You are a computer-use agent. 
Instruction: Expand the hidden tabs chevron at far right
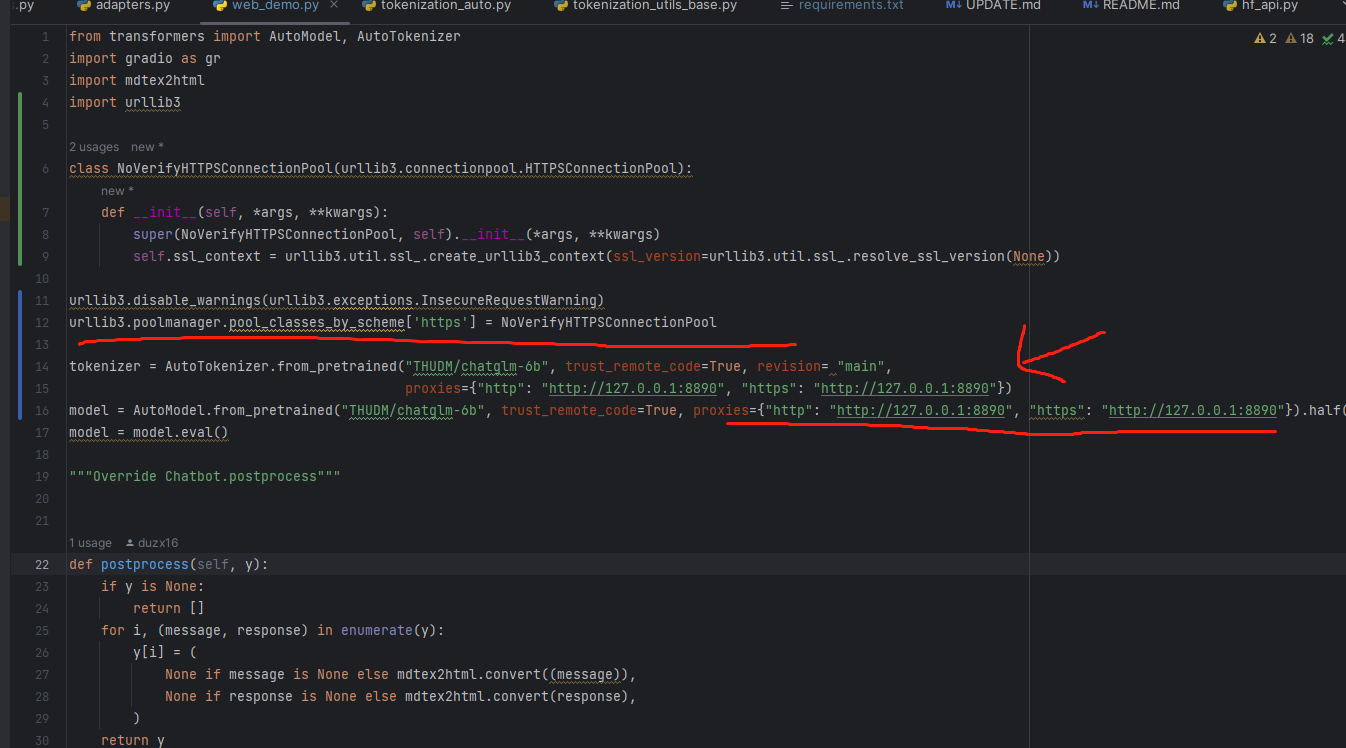(1332, 6)
